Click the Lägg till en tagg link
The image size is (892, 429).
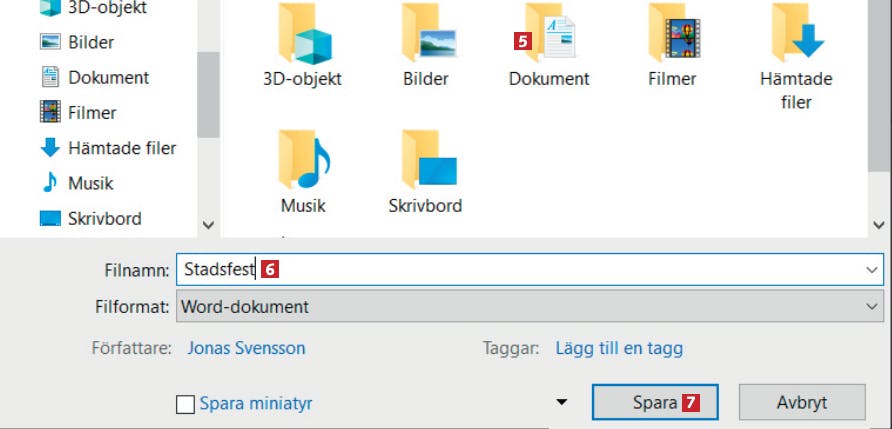(619, 349)
